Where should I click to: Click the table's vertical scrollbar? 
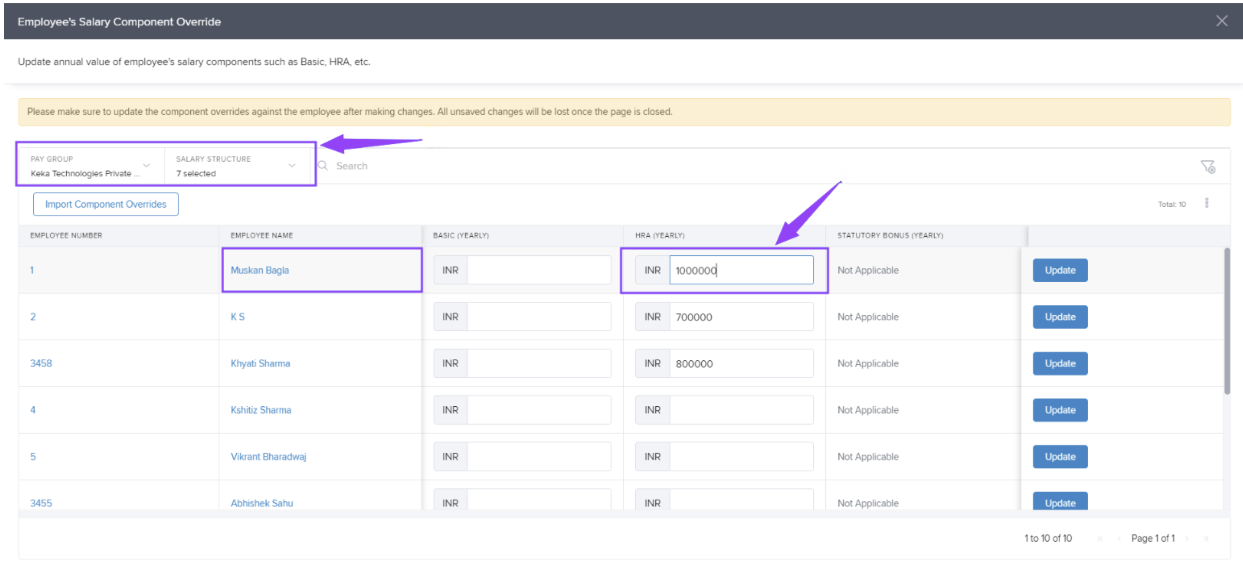pyautogui.click(x=1227, y=320)
